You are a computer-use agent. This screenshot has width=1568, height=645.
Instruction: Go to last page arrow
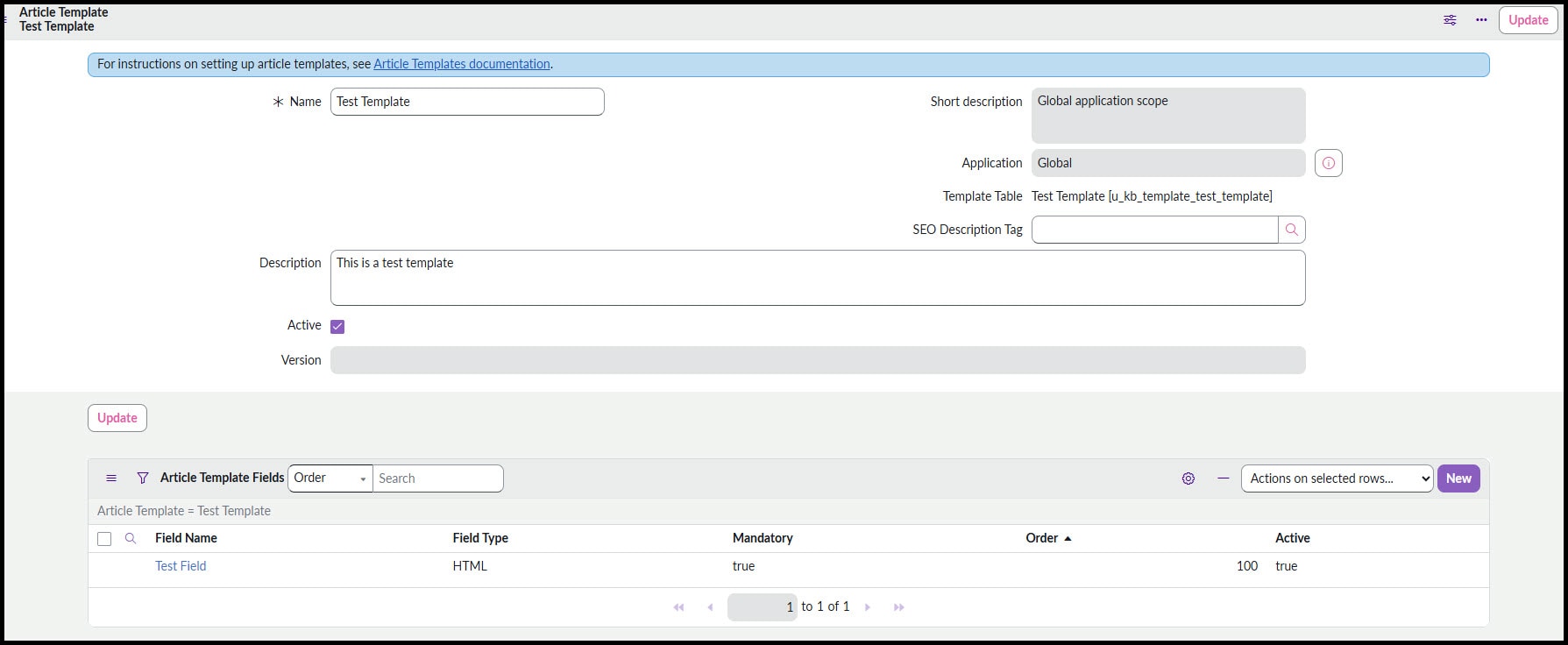point(898,607)
